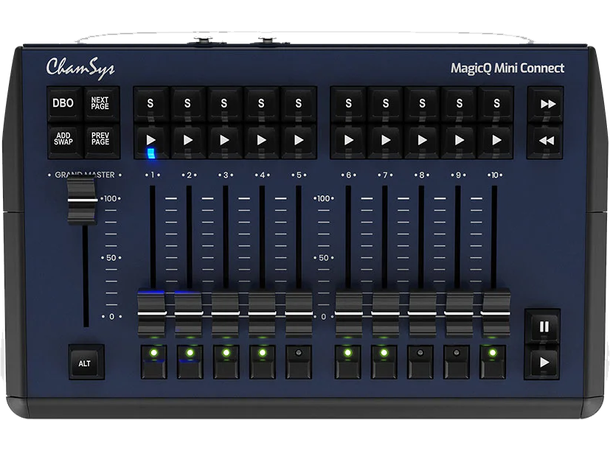The image size is (610, 450).
Task: Click fader 9 knob
Action: 459,313
